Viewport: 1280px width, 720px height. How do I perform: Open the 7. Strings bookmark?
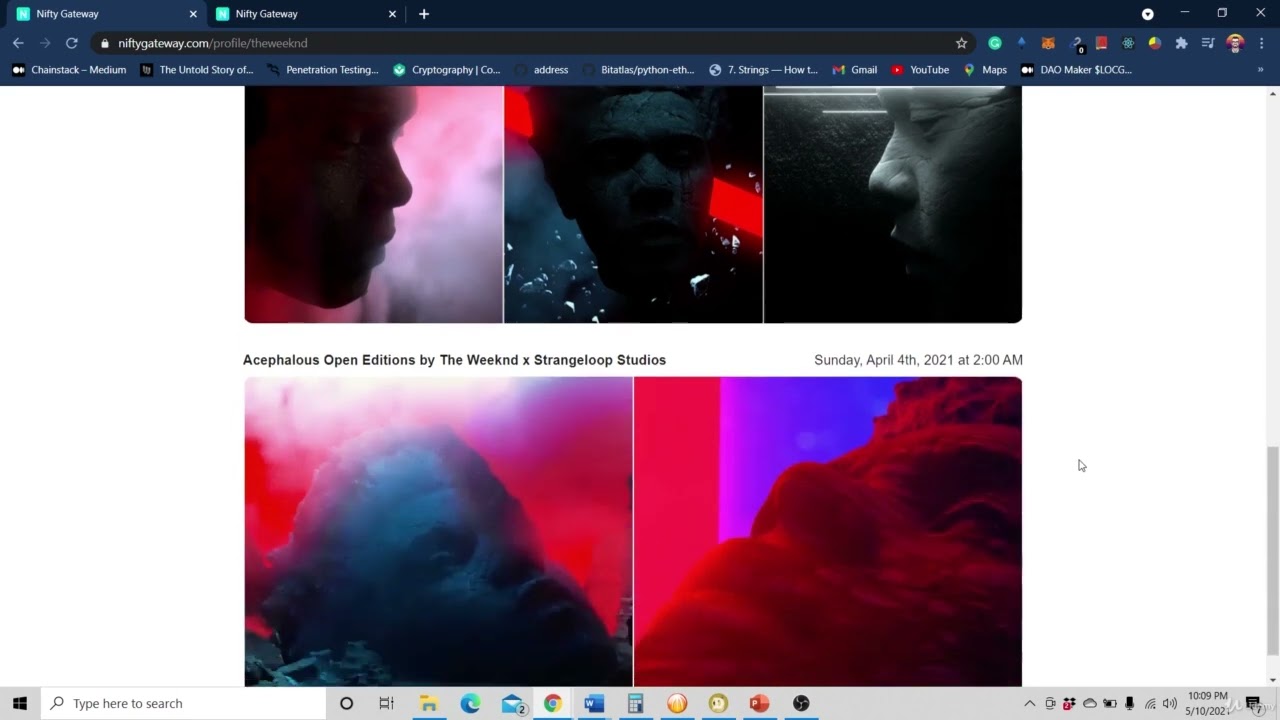(x=763, y=70)
